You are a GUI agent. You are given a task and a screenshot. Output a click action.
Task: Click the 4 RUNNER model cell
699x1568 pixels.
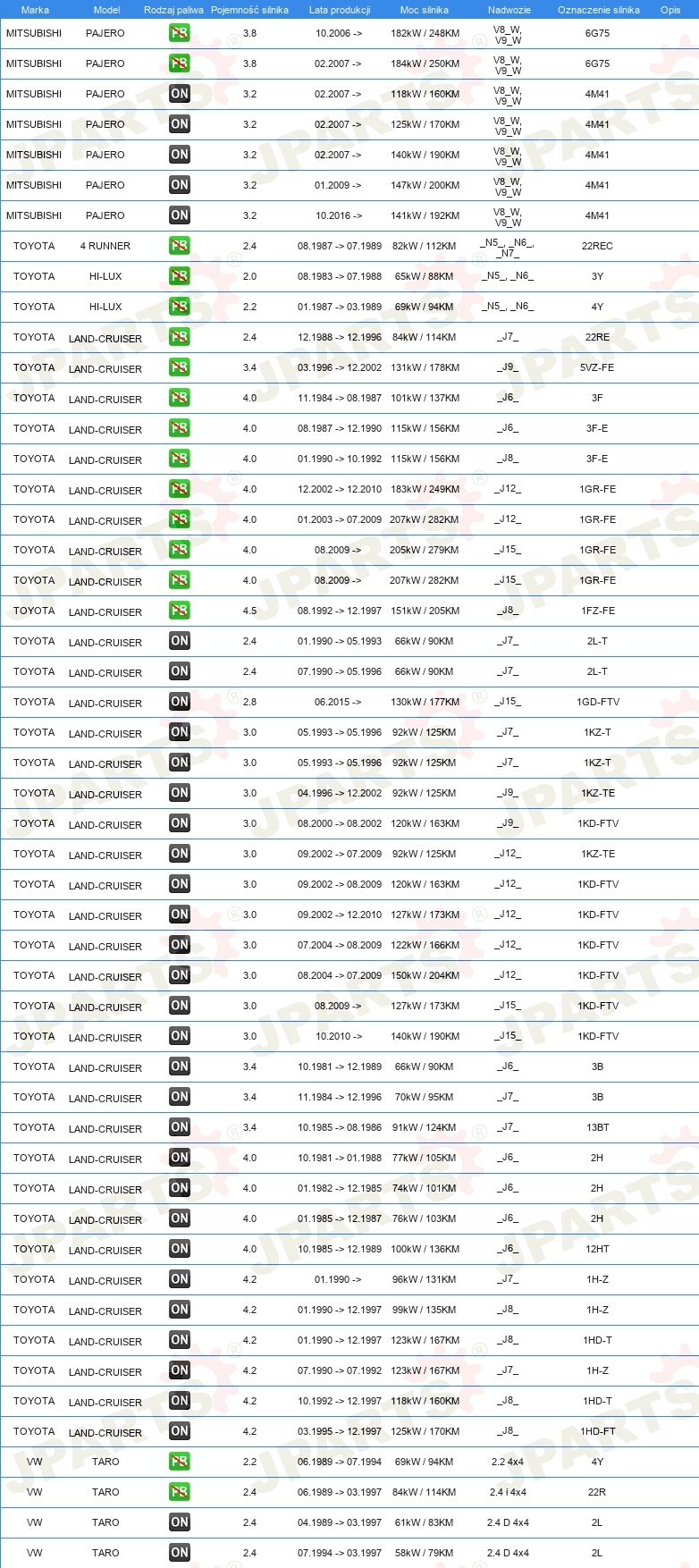[x=105, y=246]
